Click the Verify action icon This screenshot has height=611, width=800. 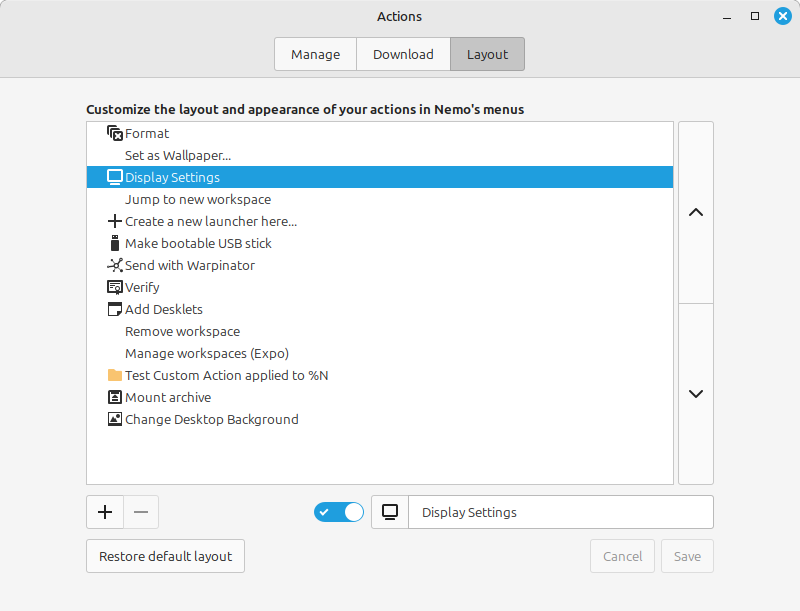click(113, 287)
